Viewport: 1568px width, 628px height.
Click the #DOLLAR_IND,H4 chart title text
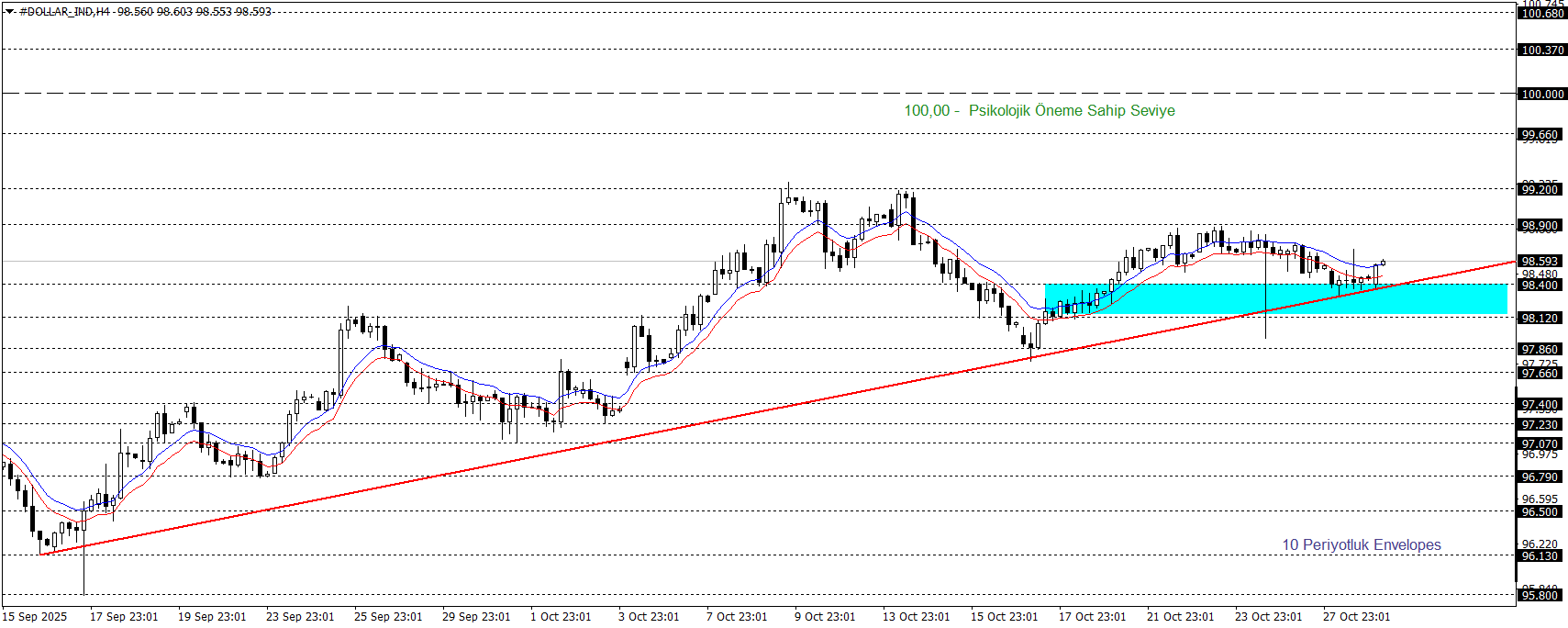[x=64, y=12]
